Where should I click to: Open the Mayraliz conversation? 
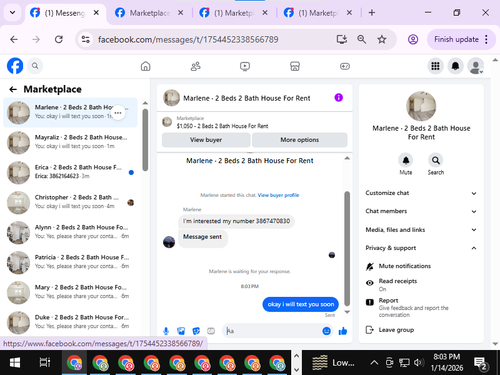[71, 142]
